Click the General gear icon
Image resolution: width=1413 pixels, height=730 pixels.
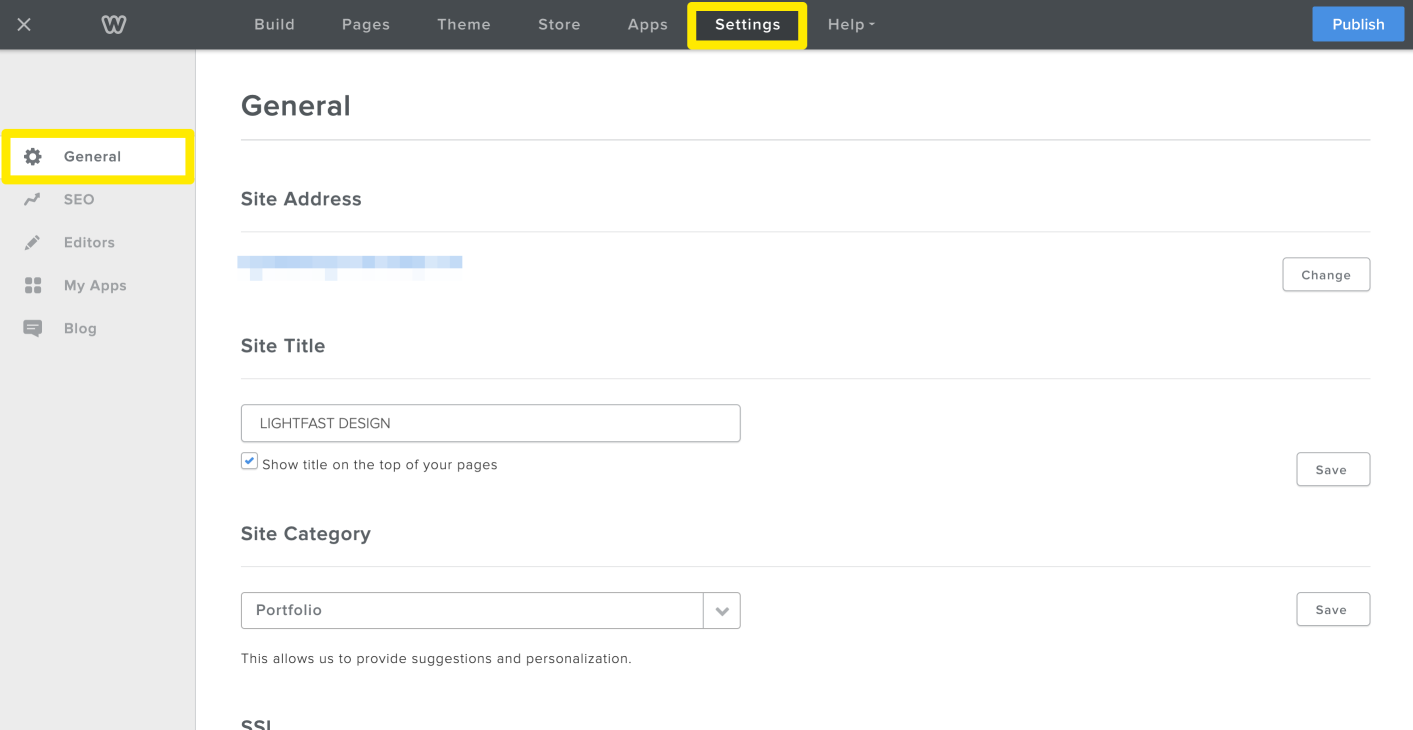[x=33, y=156]
